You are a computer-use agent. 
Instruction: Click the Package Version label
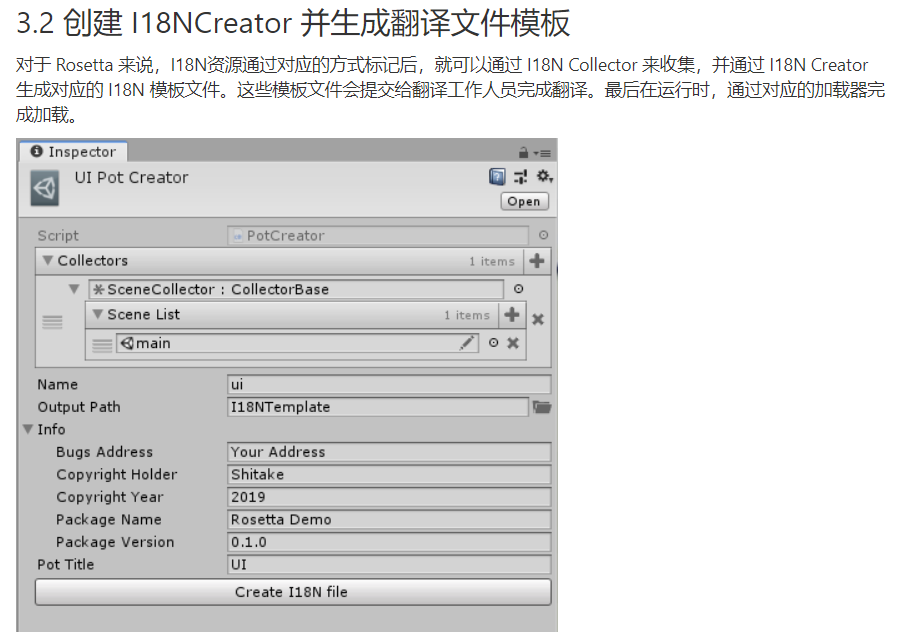tap(115, 542)
